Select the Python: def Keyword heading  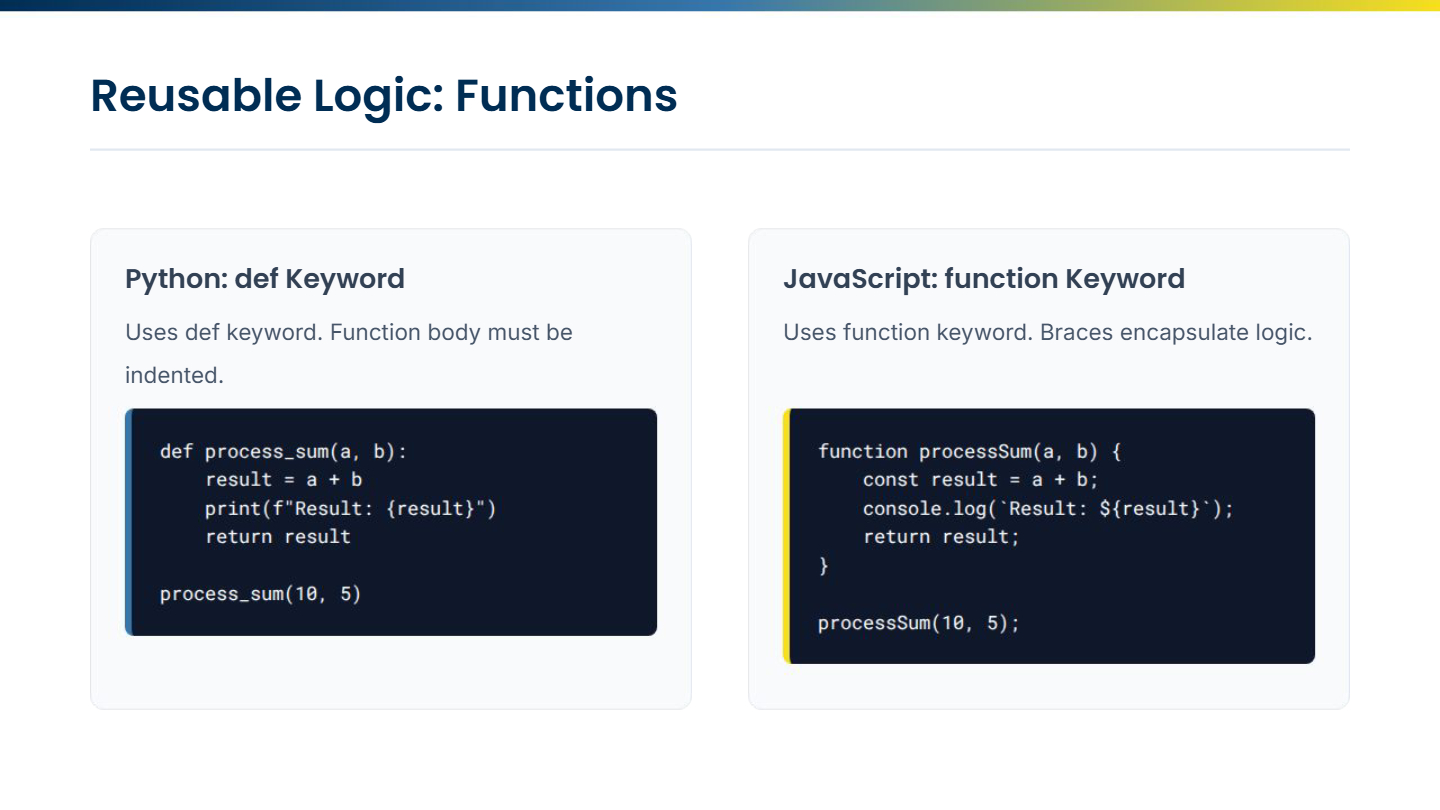tap(265, 279)
